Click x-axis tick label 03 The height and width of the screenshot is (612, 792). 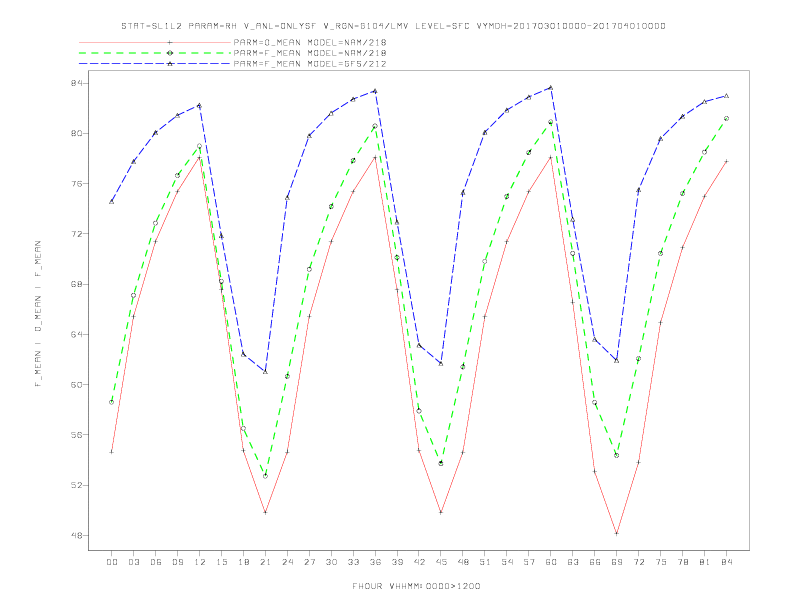point(133,562)
